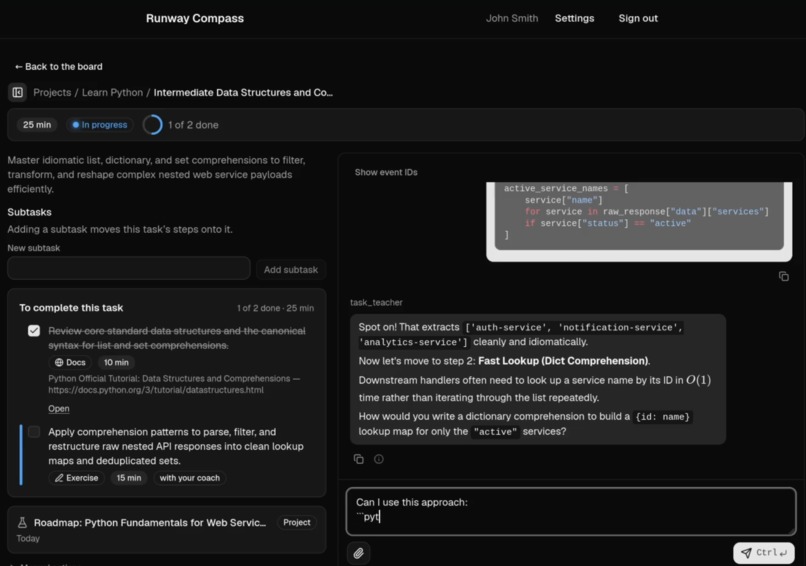Image resolution: width=806 pixels, height=566 pixels.
Task: Click the In progress status badge
Action: [100, 125]
